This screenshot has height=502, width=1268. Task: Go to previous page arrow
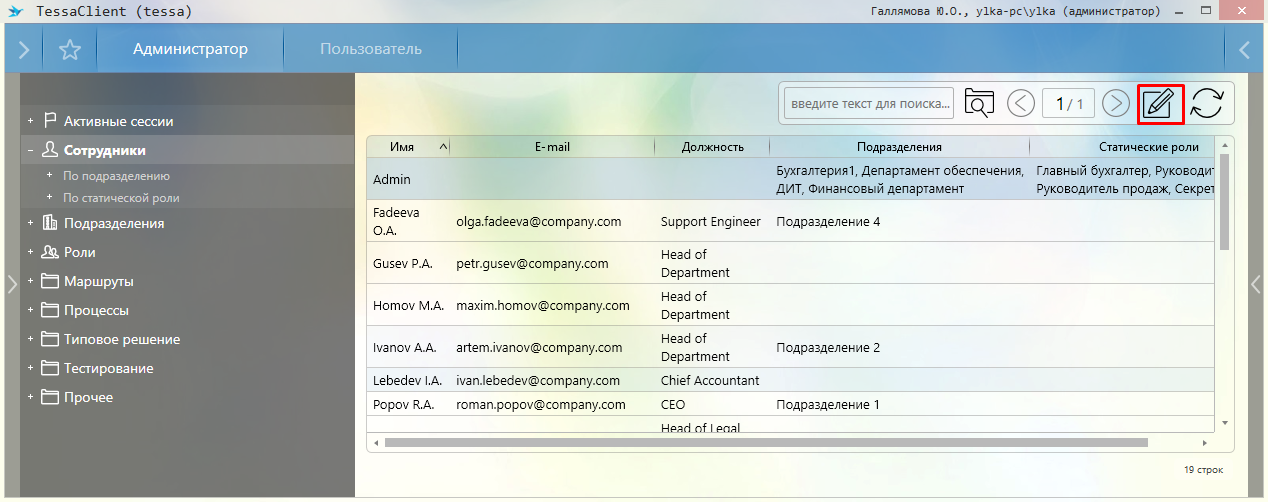[1021, 104]
